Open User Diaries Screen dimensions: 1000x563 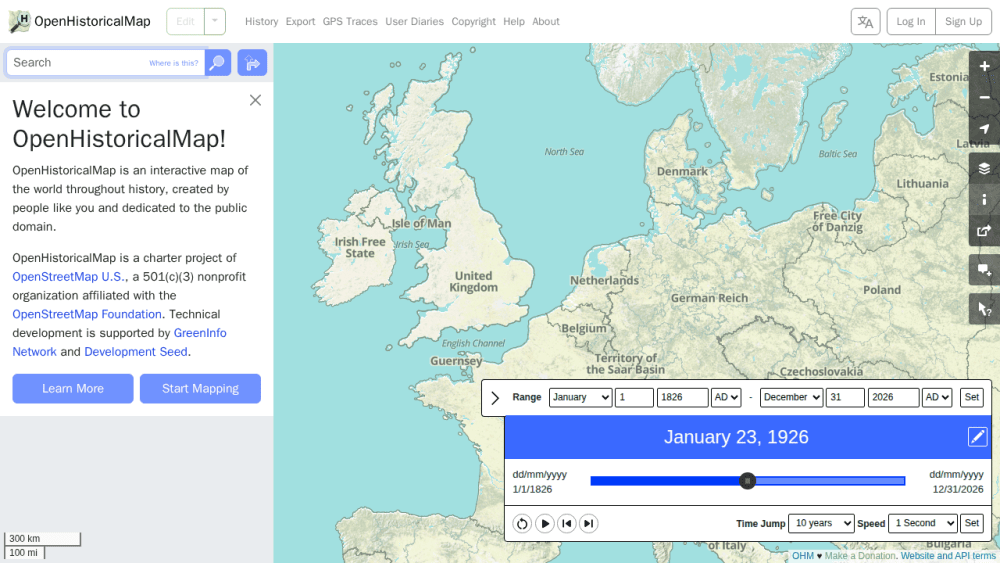pyautogui.click(x=415, y=22)
